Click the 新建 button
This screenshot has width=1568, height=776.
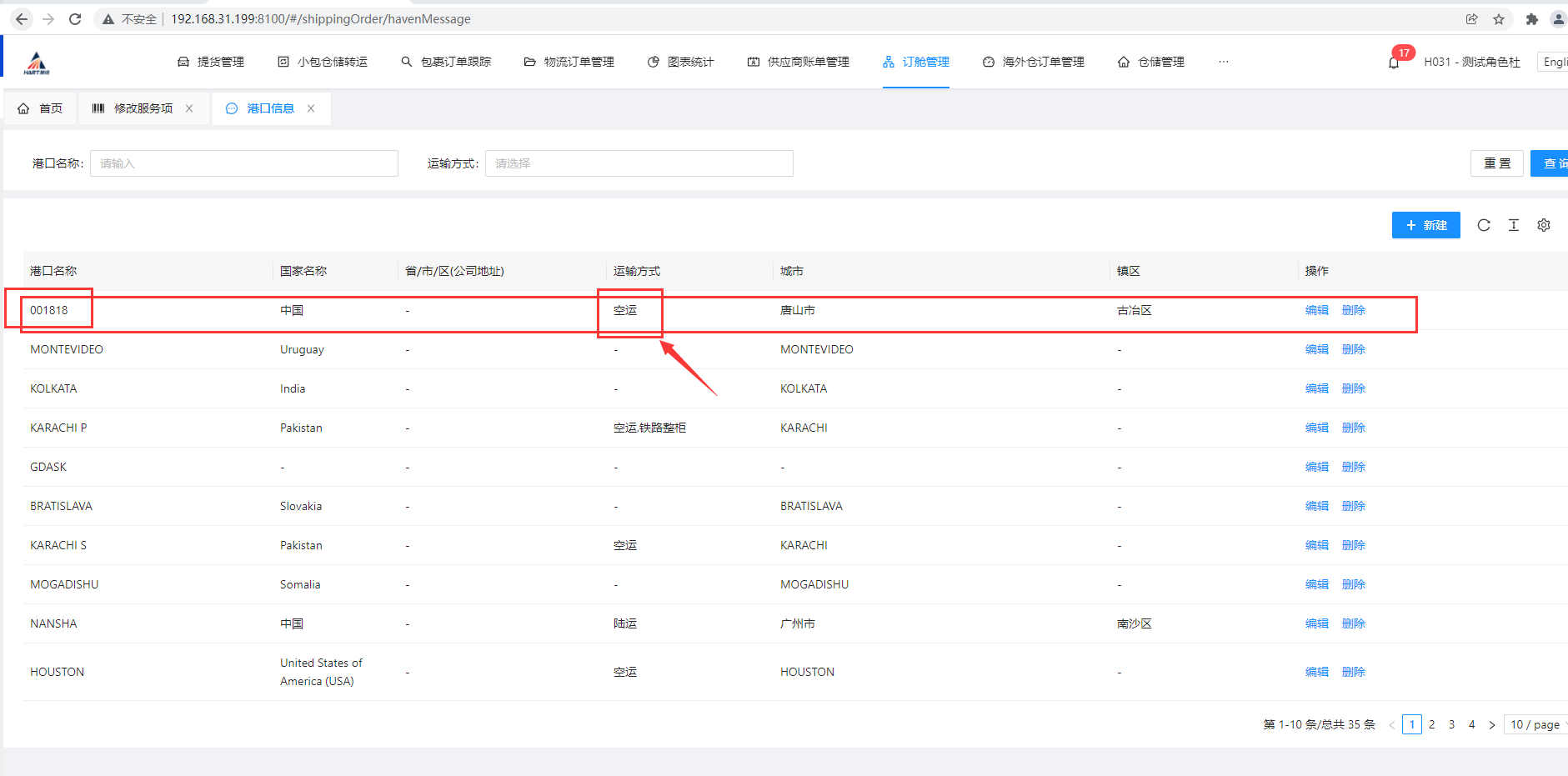[1425, 225]
